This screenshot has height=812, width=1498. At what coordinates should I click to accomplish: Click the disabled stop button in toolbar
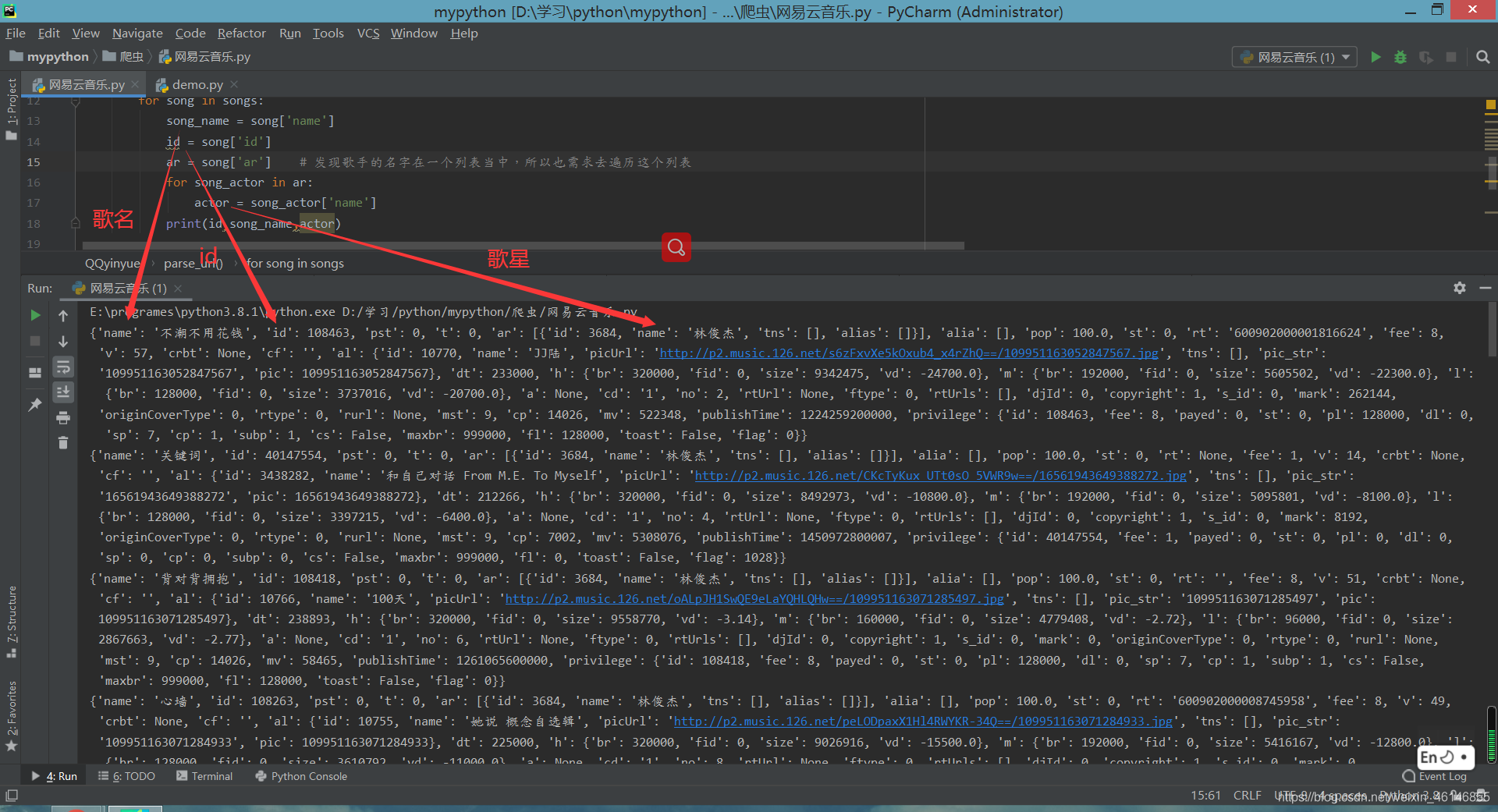(1451, 57)
